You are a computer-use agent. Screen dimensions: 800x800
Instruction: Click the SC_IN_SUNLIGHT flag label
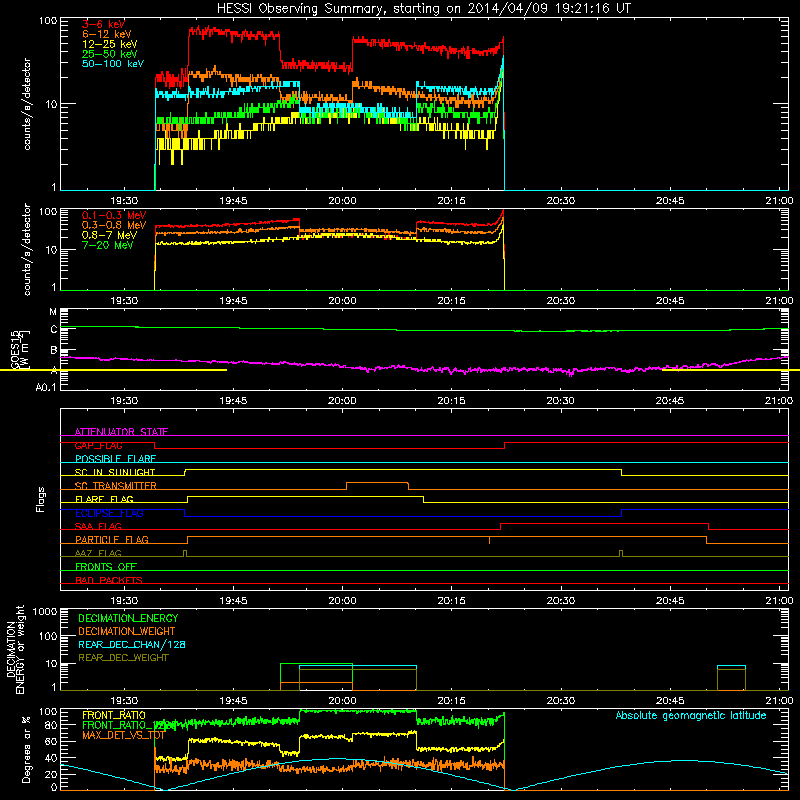(115, 472)
